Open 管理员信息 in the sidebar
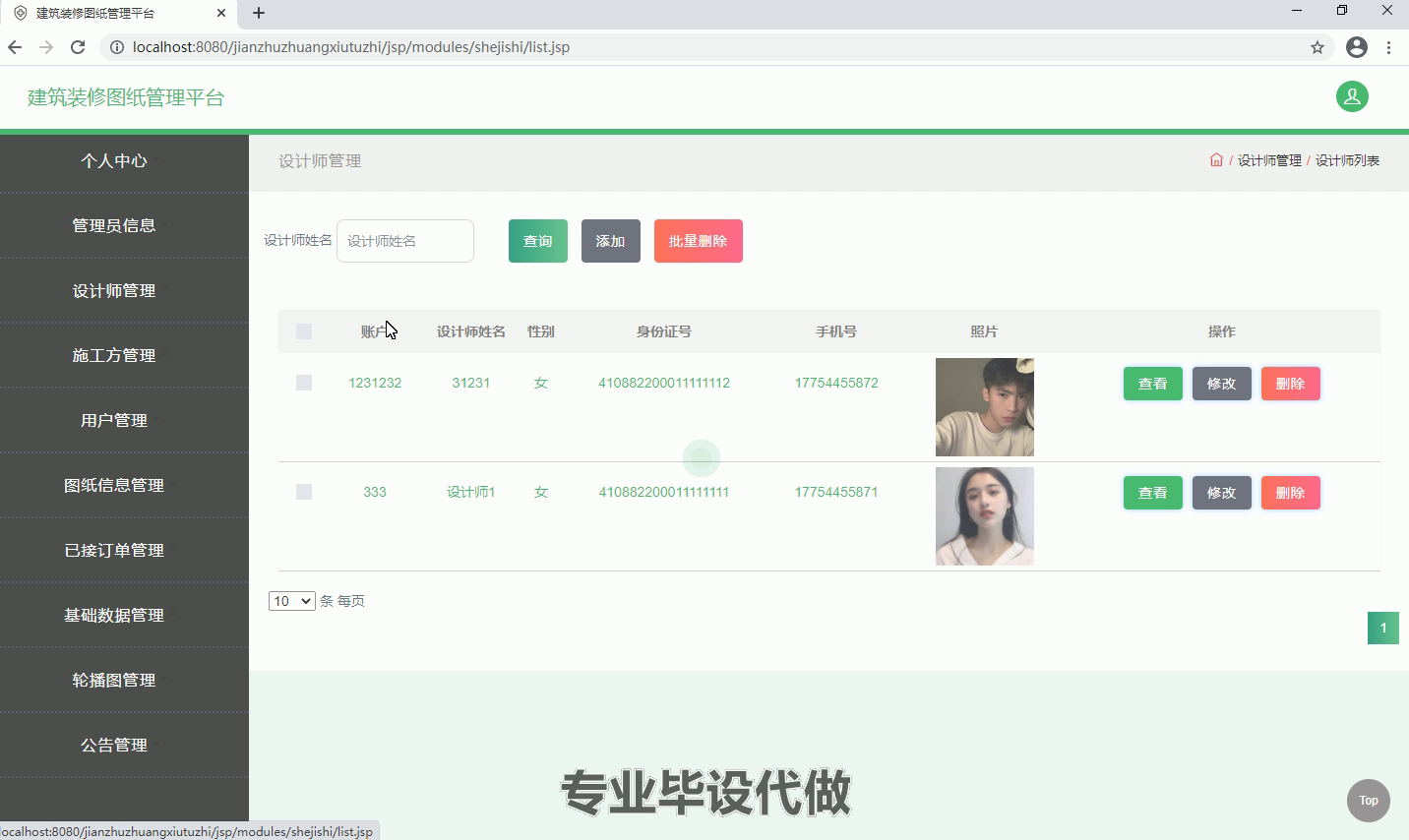1409x840 pixels. pos(114,225)
